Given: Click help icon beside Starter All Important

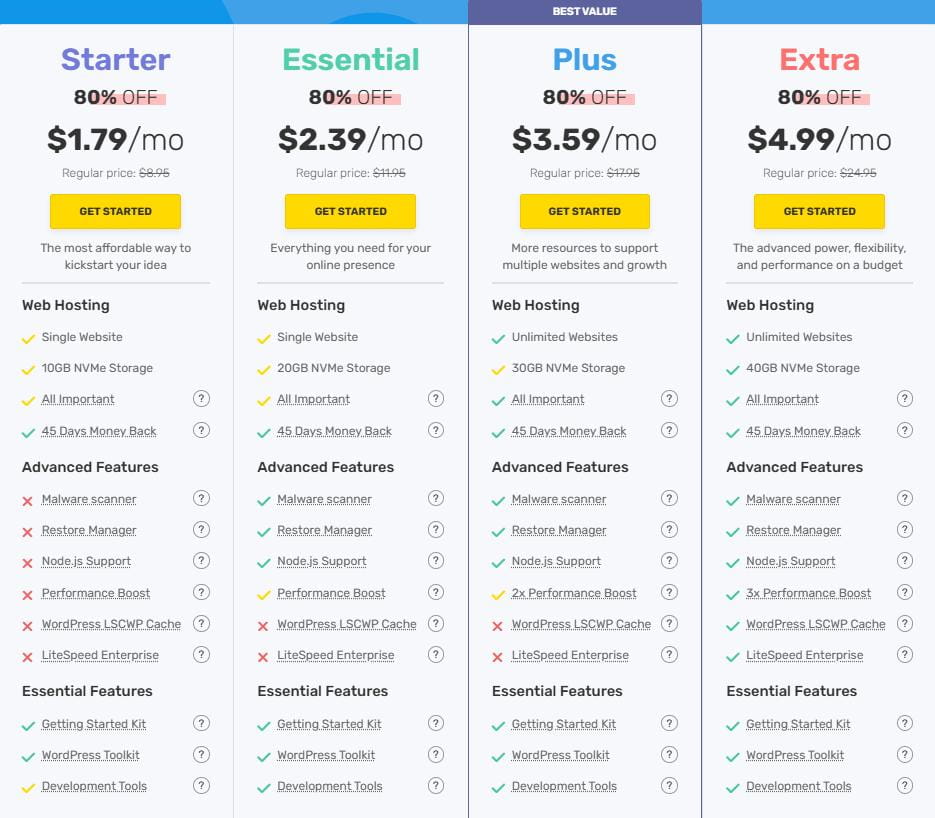Looking at the screenshot, I should click(x=201, y=398).
